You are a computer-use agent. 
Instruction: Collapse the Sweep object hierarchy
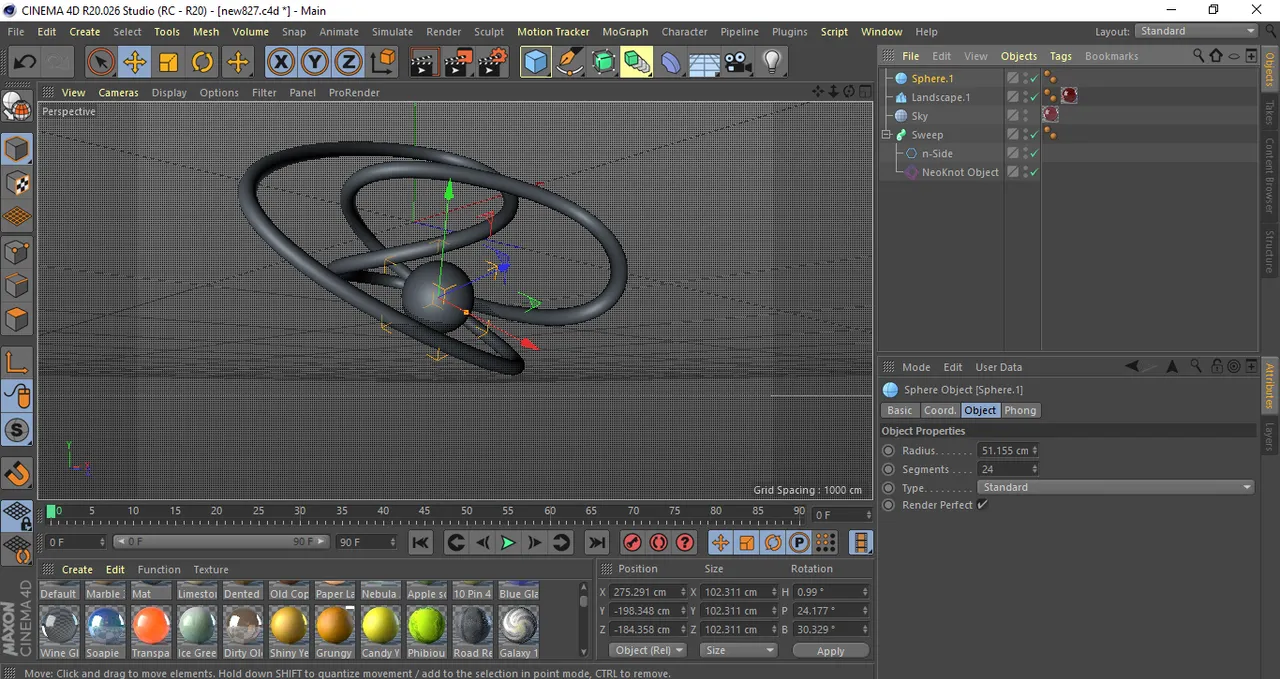[886, 135]
